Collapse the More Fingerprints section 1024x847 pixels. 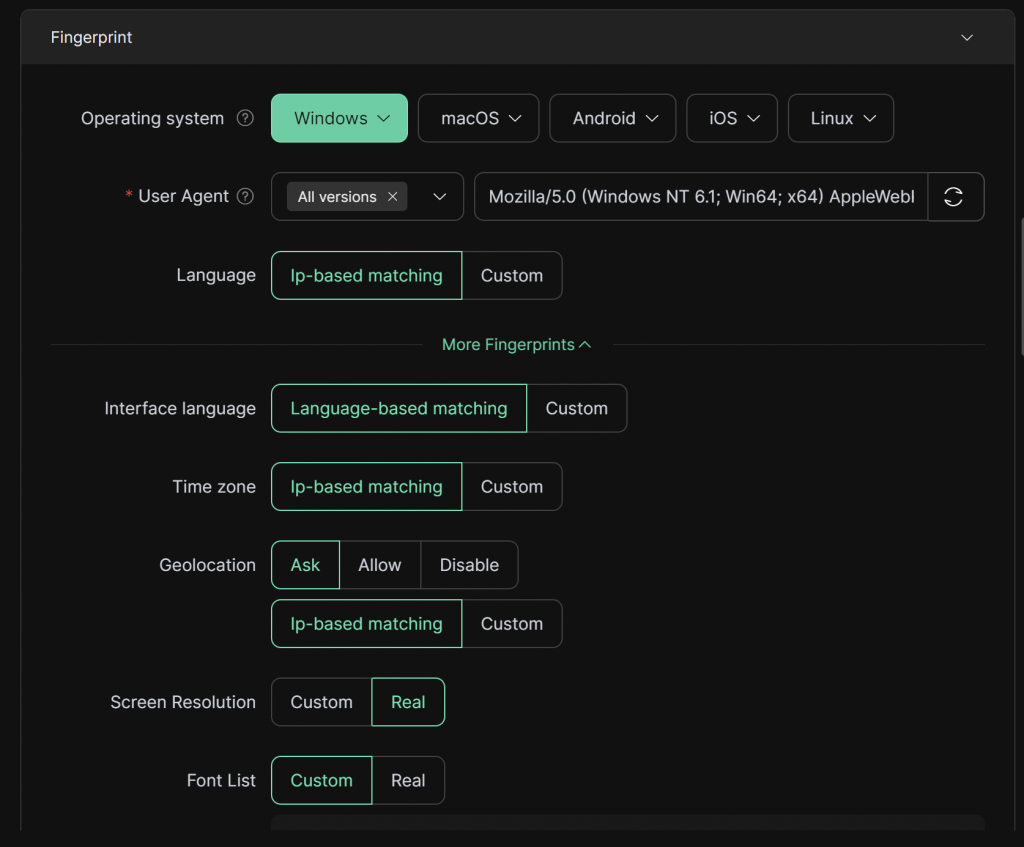tap(516, 345)
